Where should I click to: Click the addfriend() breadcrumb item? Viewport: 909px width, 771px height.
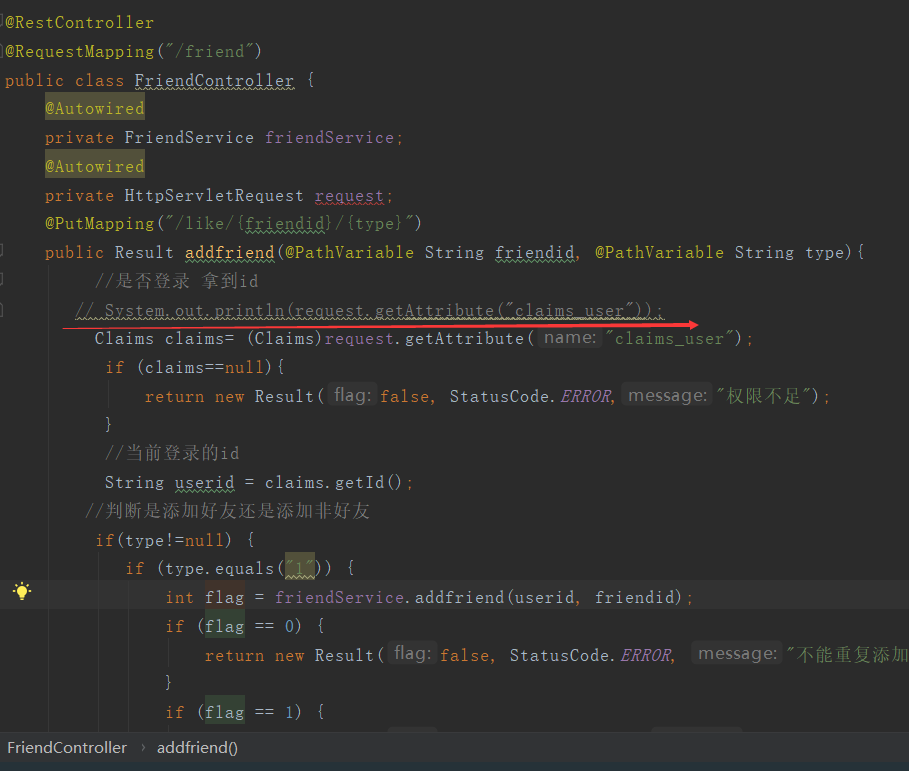tap(197, 747)
